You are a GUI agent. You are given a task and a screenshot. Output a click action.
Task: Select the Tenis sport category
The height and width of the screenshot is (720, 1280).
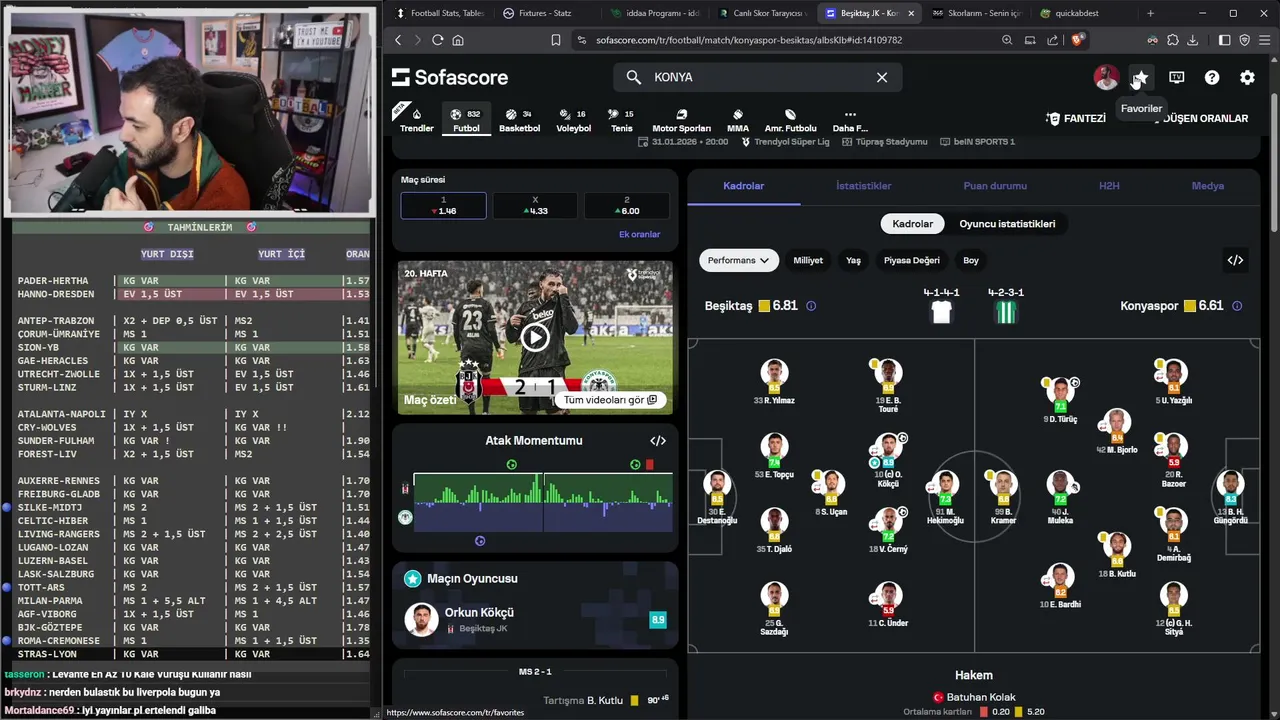click(622, 120)
